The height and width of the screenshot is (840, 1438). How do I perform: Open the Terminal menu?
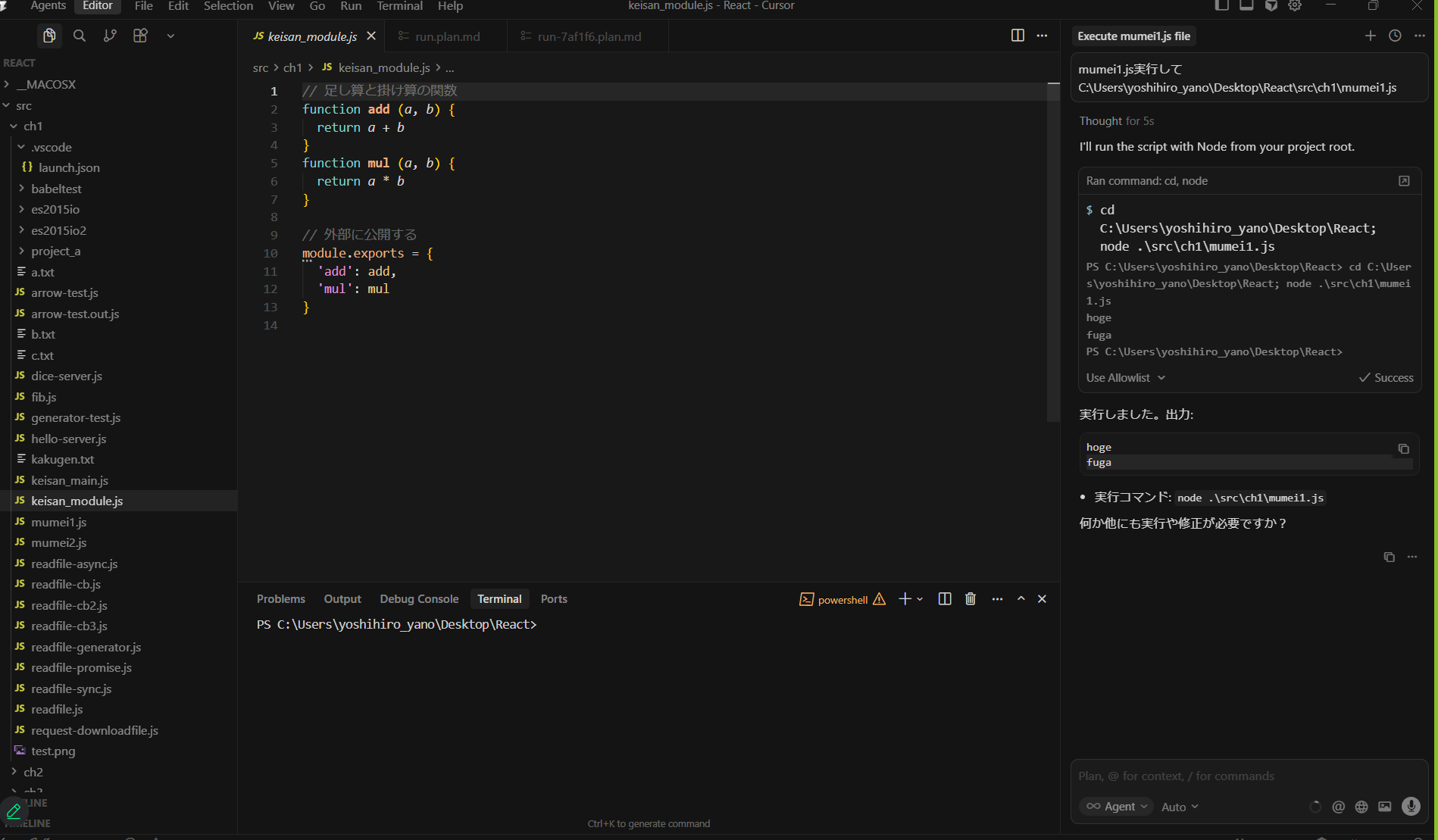coord(399,6)
